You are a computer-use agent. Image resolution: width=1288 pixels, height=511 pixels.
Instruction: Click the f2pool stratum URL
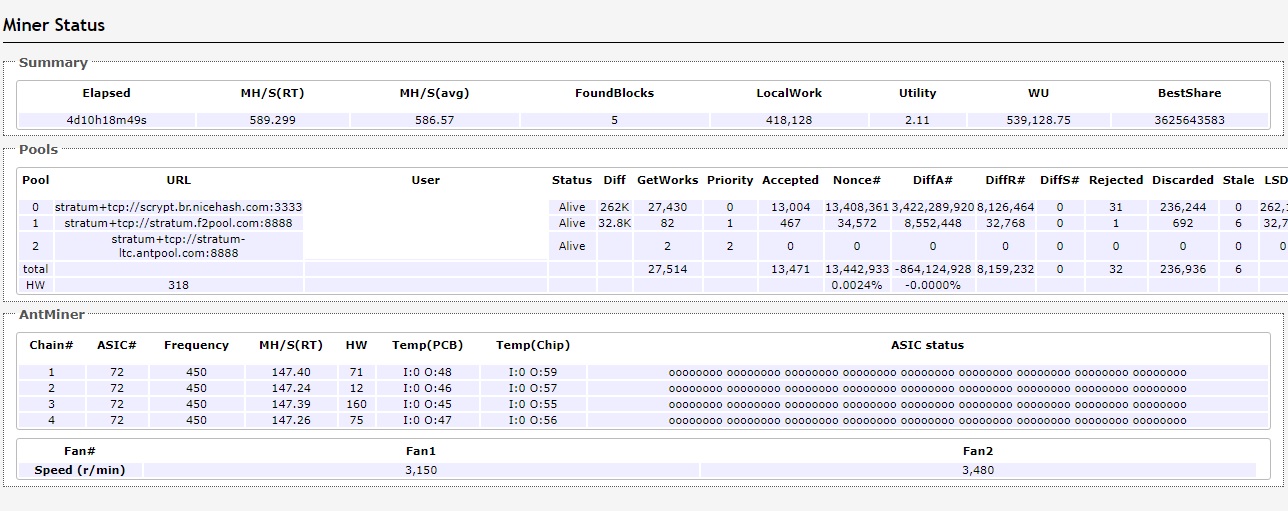click(x=178, y=223)
